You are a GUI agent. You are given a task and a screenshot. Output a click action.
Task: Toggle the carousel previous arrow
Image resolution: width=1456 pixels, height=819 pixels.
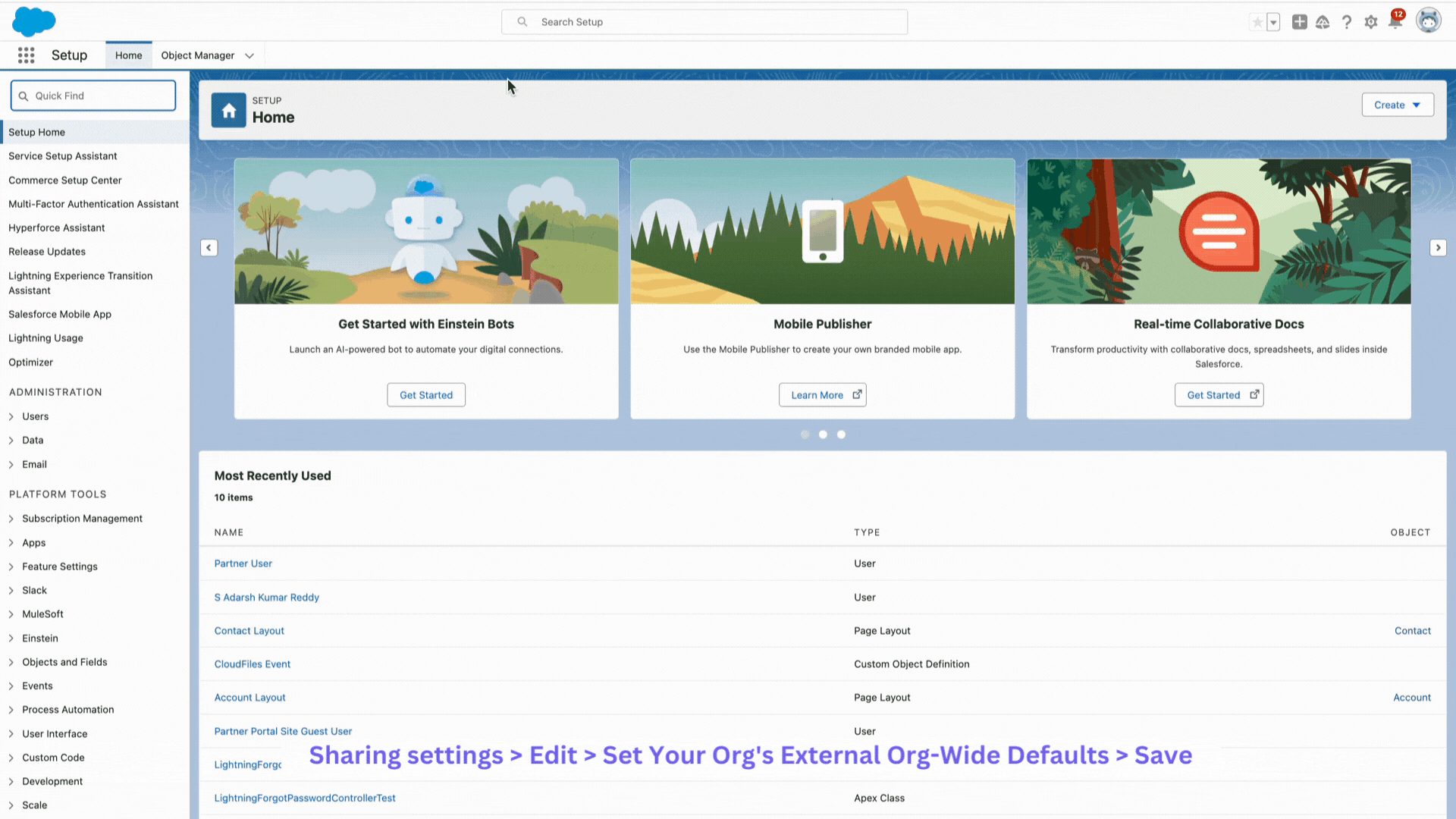click(209, 247)
